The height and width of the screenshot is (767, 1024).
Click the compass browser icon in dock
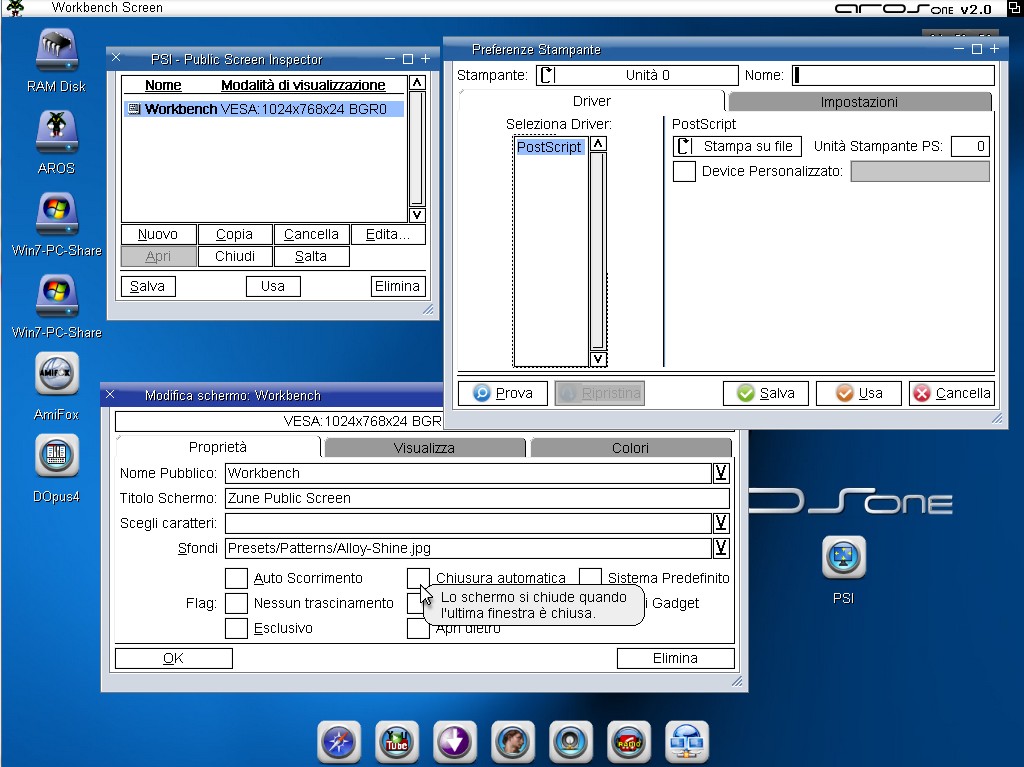[339, 742]
